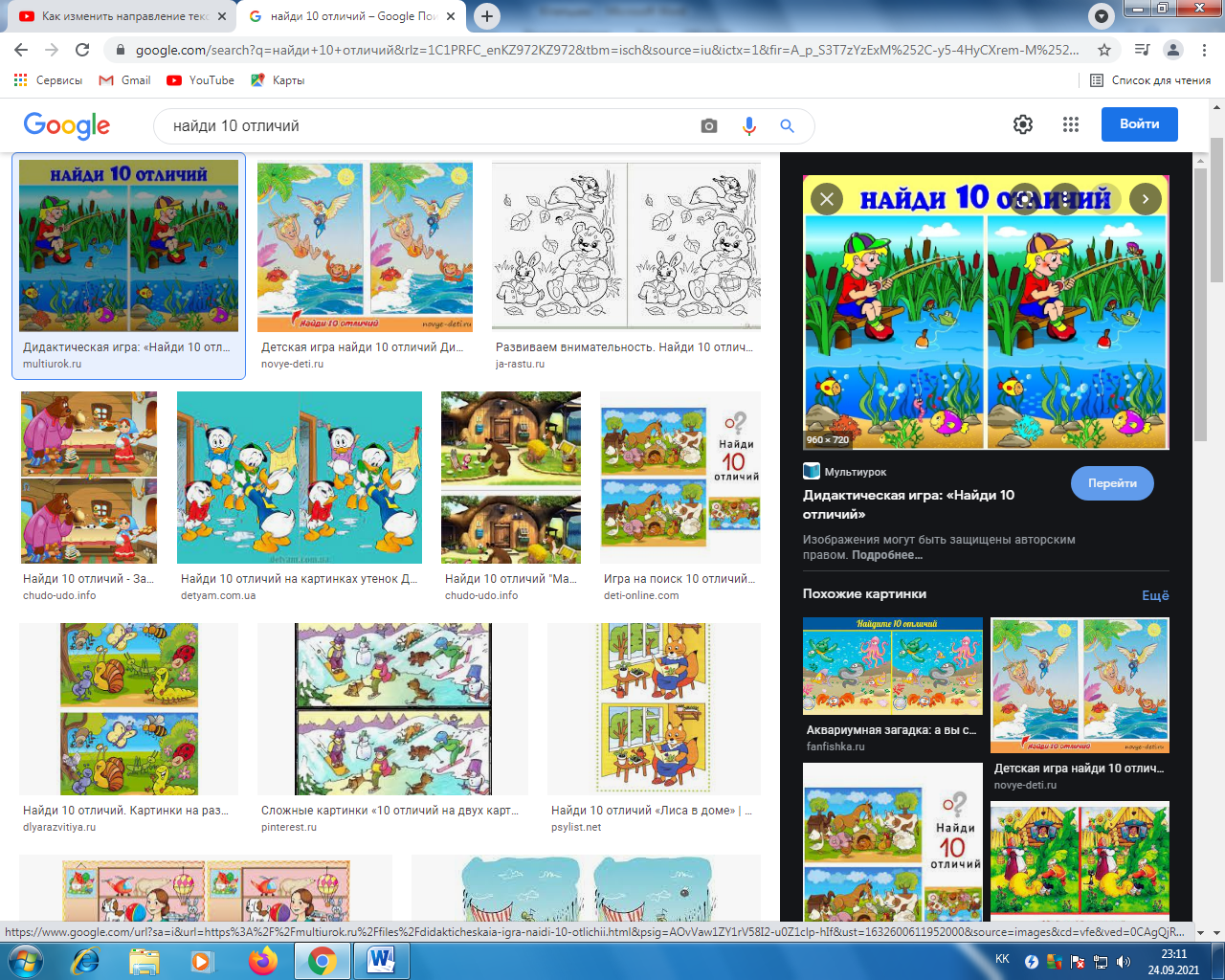
Task: Open the chudo-udo.info bear at table thumbnail
Action: 89,478
